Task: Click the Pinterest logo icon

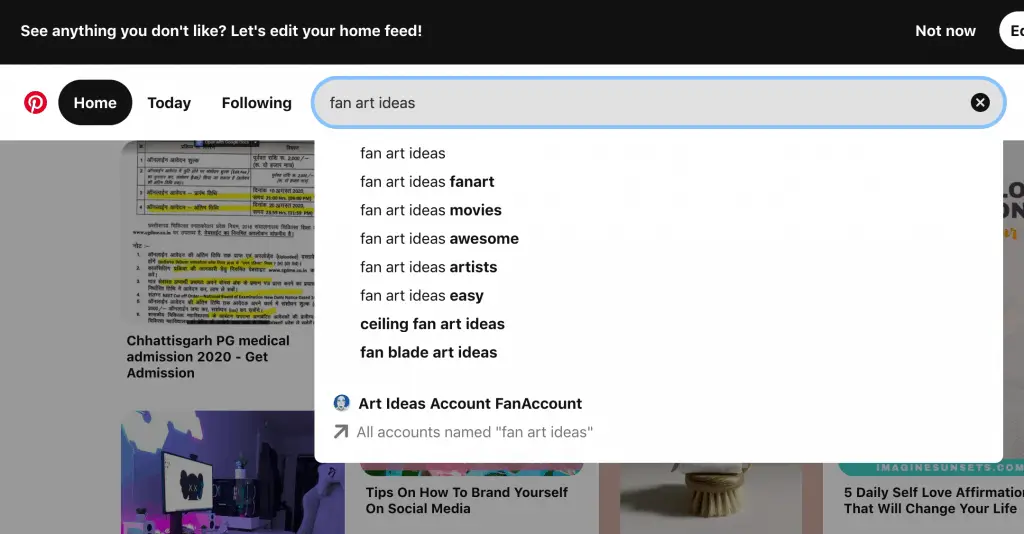Action: [35, 102]
